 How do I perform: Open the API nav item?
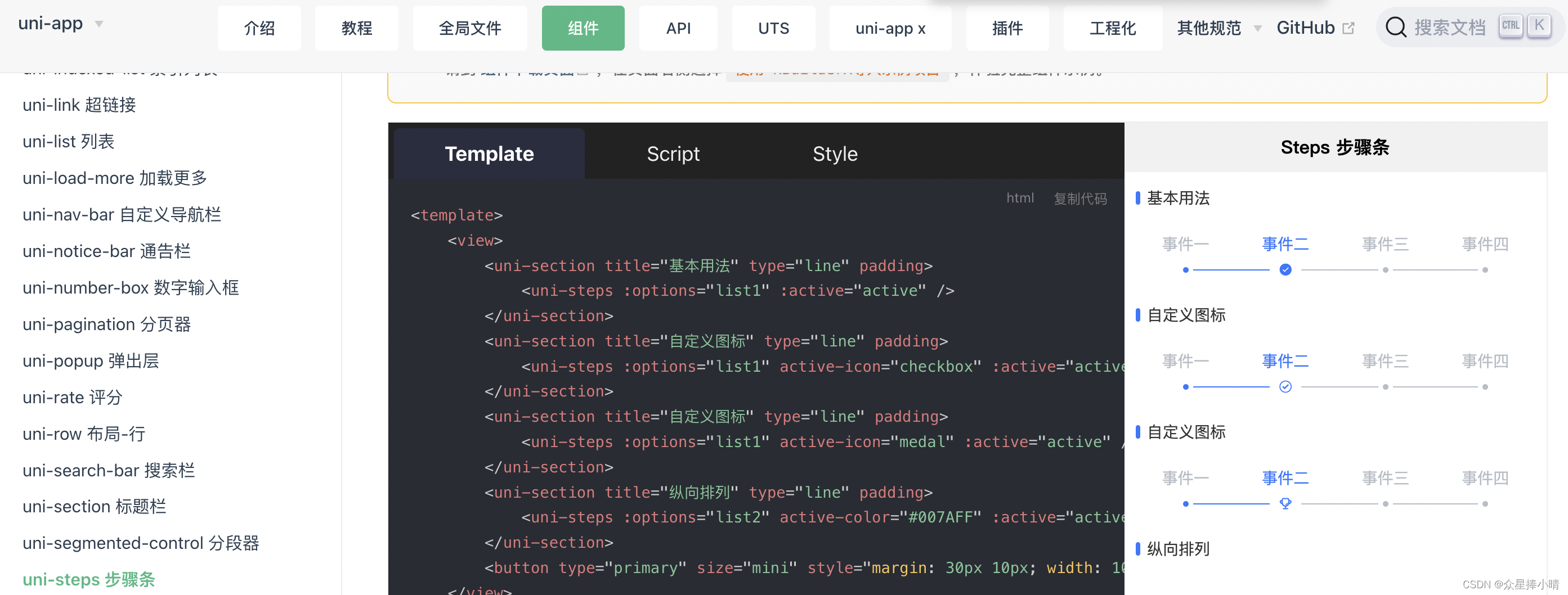point(678,28)
